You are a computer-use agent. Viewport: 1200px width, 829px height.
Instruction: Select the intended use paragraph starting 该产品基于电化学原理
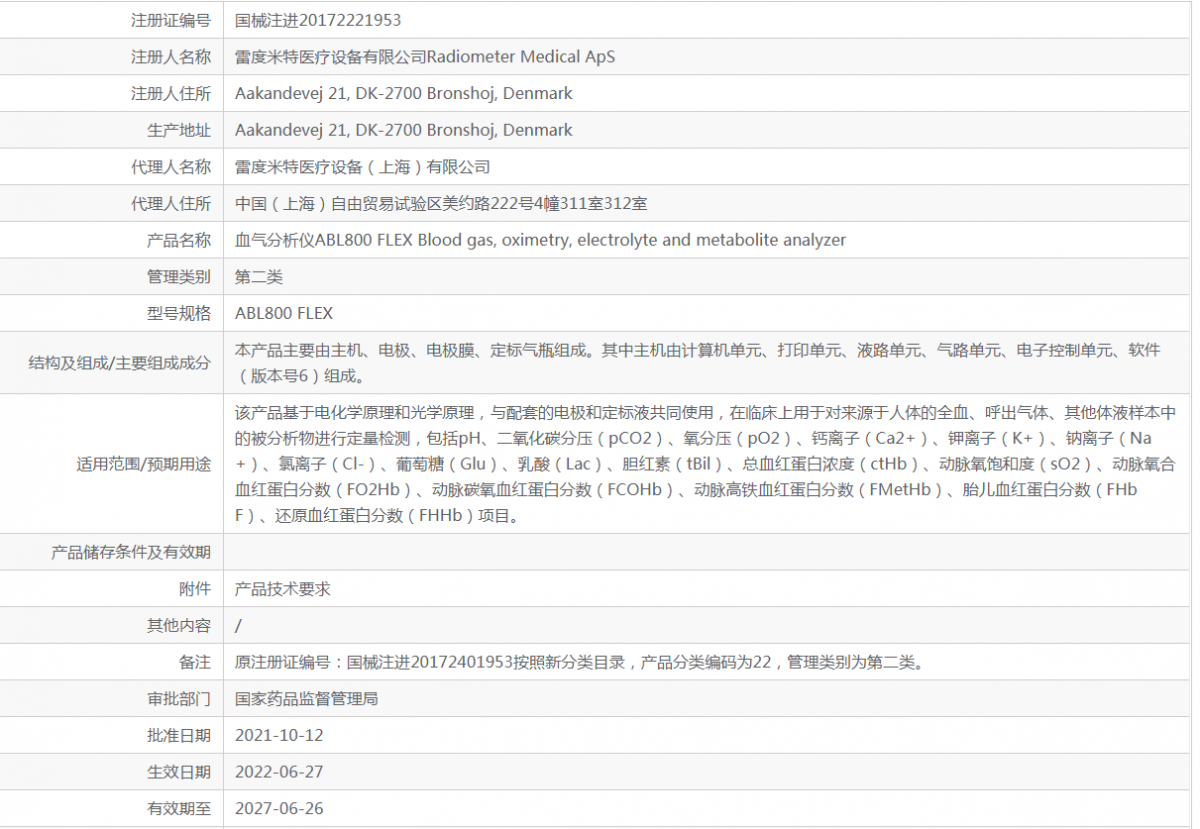(x=706, y=464)
